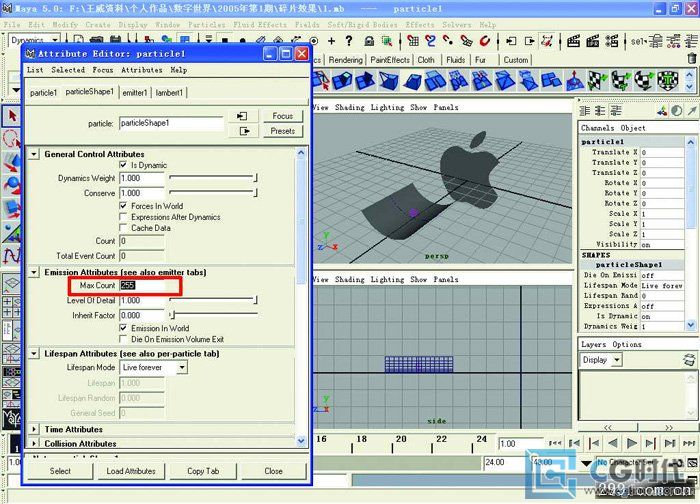Click the Copy Tab button
The width and height of the screenshot is (700, 504).
click(x=203, y=471)
